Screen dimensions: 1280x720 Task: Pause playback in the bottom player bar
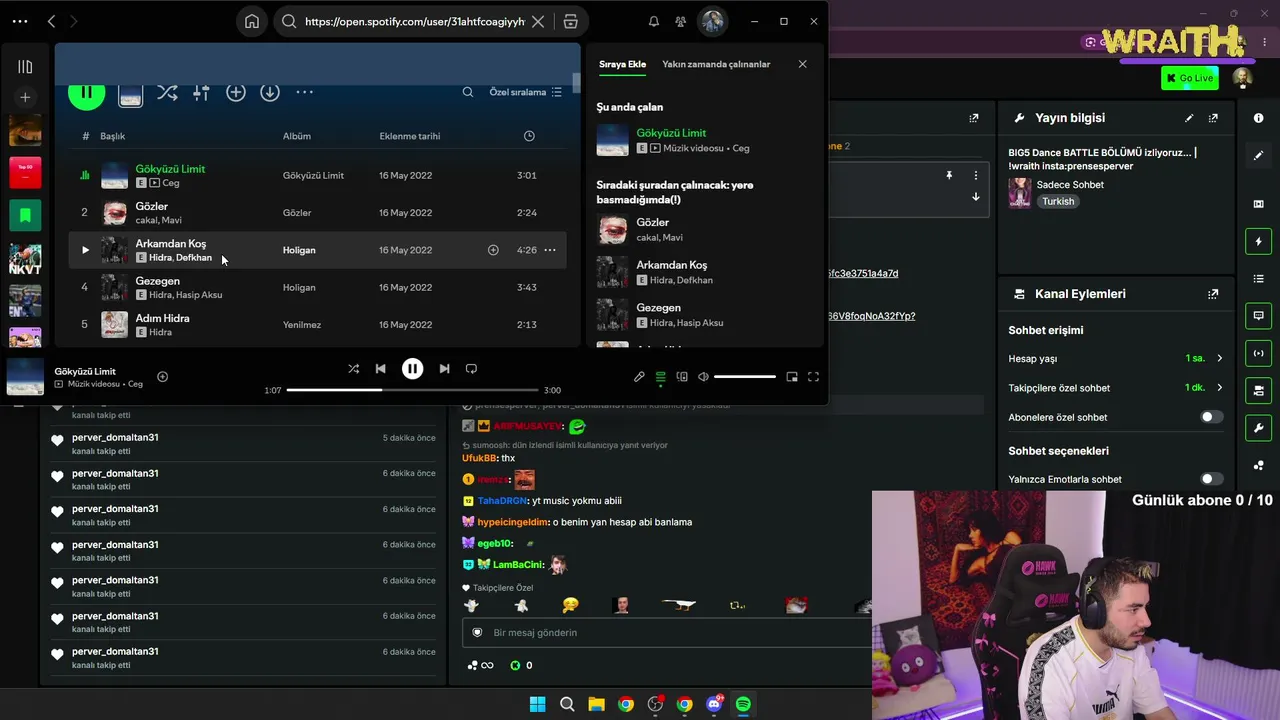tap(412, 369)
